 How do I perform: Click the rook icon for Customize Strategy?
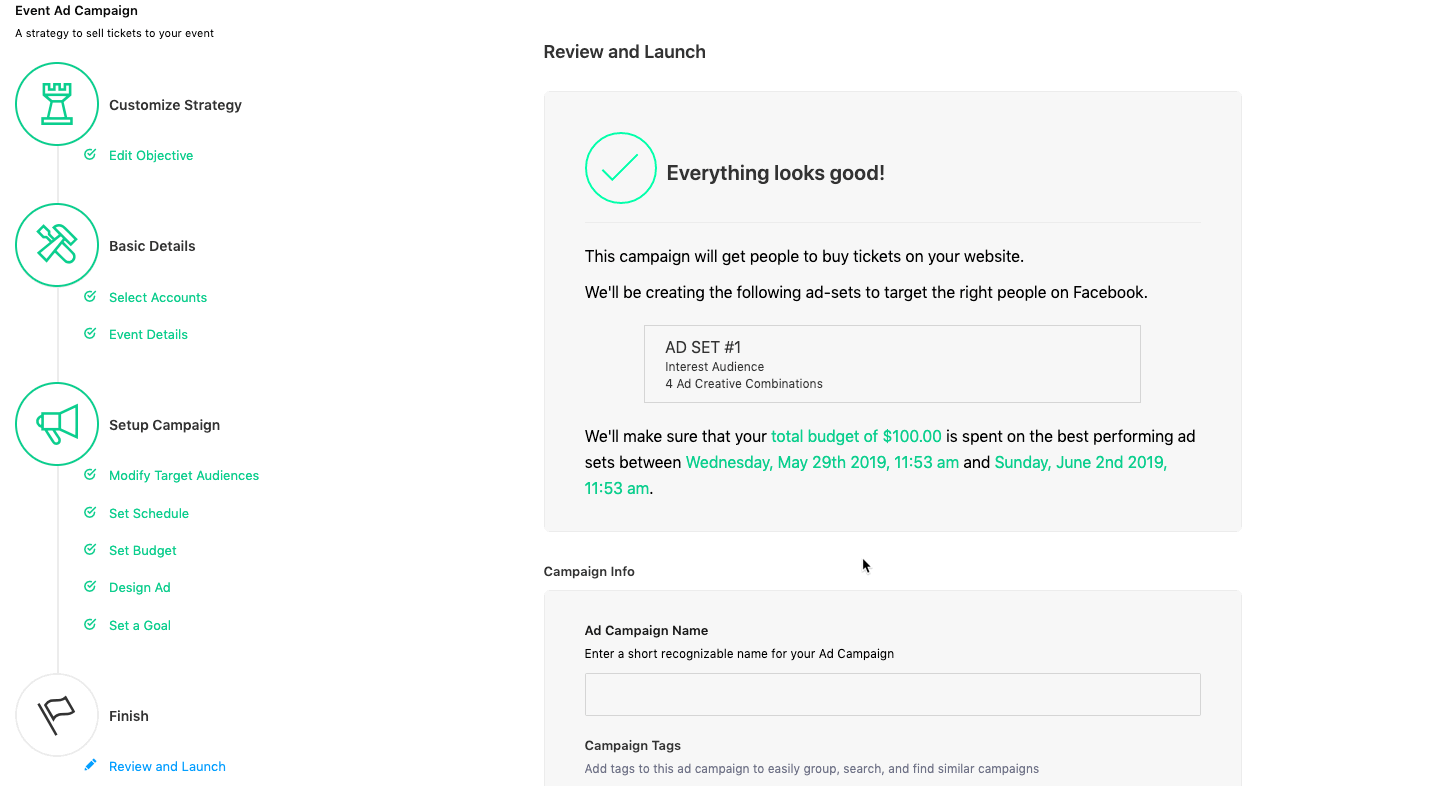pos(57,104)
